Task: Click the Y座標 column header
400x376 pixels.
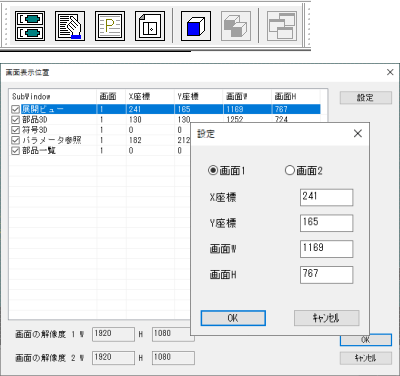Action: click(198, 96)
